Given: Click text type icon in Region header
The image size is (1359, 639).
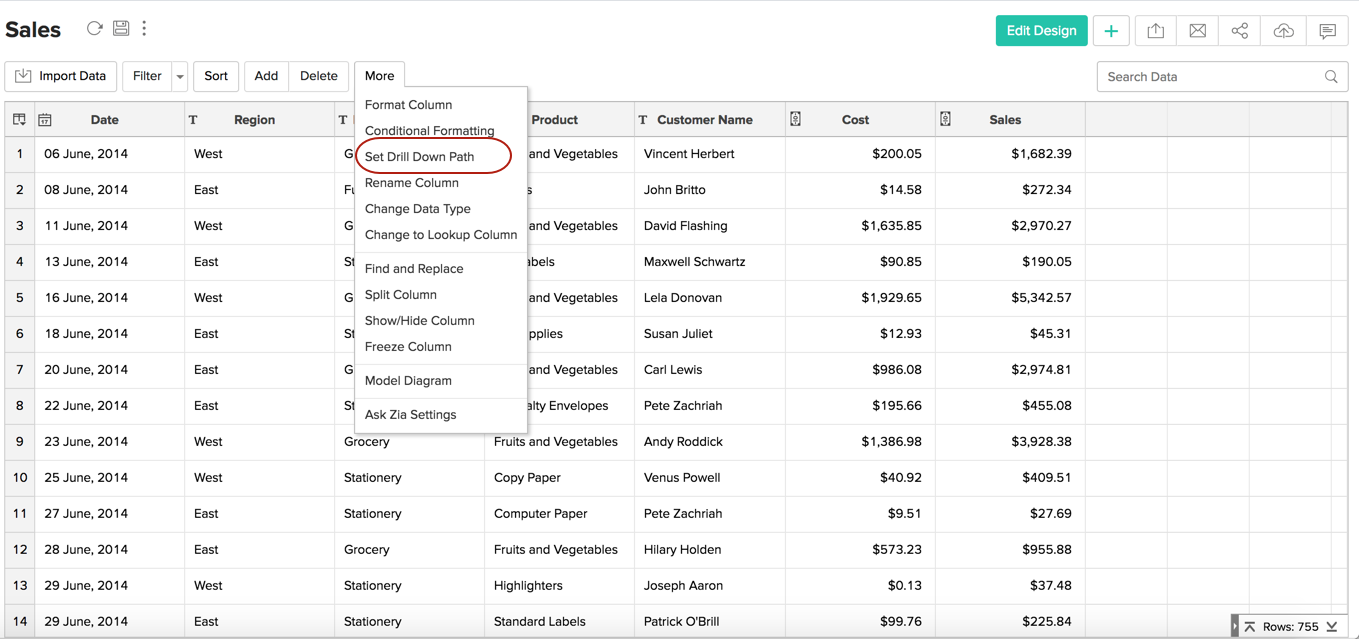Looking at the screenshot, I should (193, 120).
